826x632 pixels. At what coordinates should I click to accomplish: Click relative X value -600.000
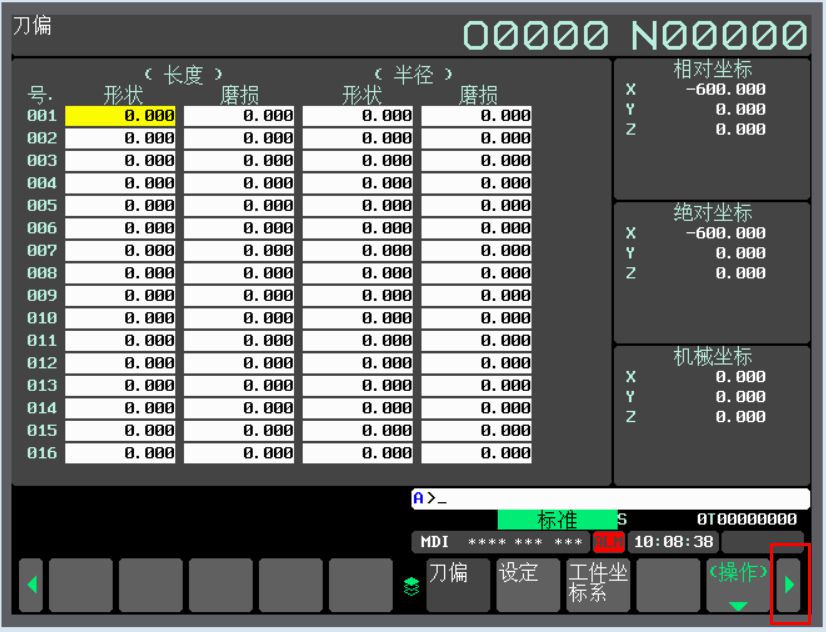tap(725, 90)
